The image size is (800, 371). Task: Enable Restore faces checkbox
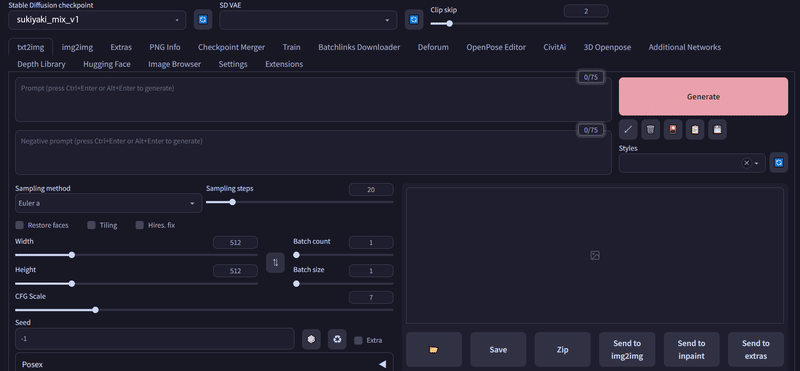pos(20,225)
